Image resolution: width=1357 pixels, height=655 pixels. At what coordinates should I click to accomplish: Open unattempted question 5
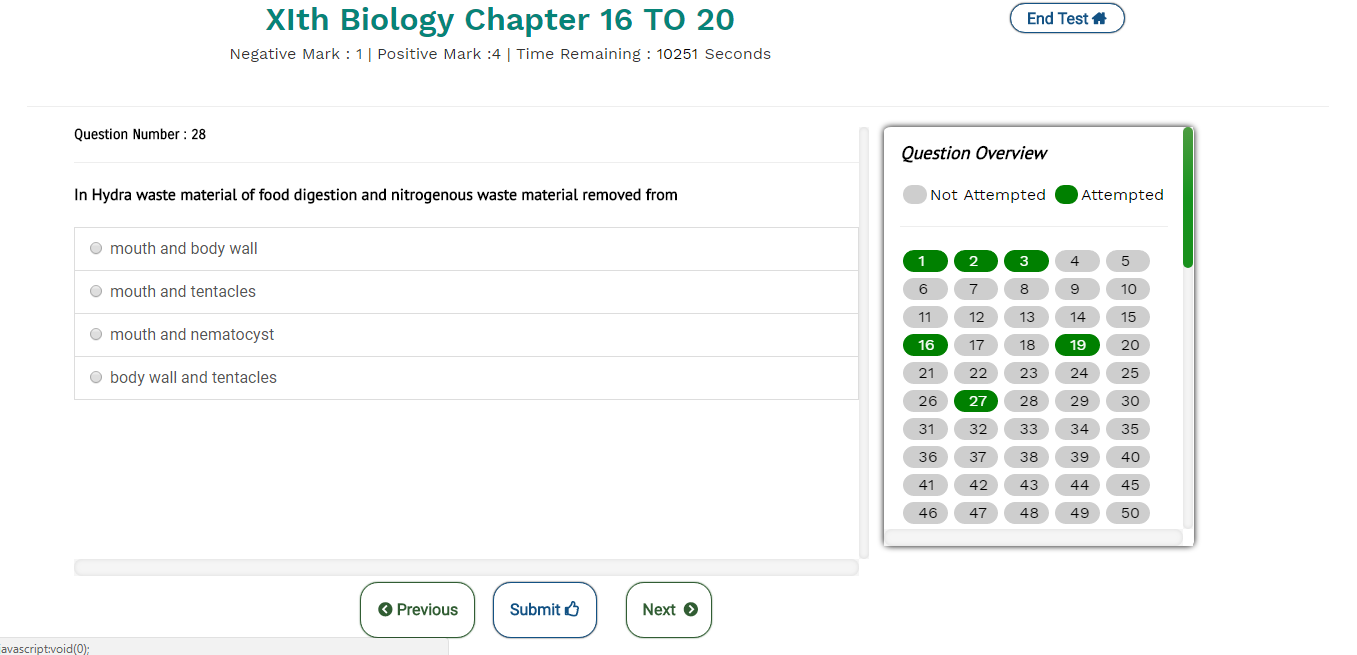(1128, 261)
